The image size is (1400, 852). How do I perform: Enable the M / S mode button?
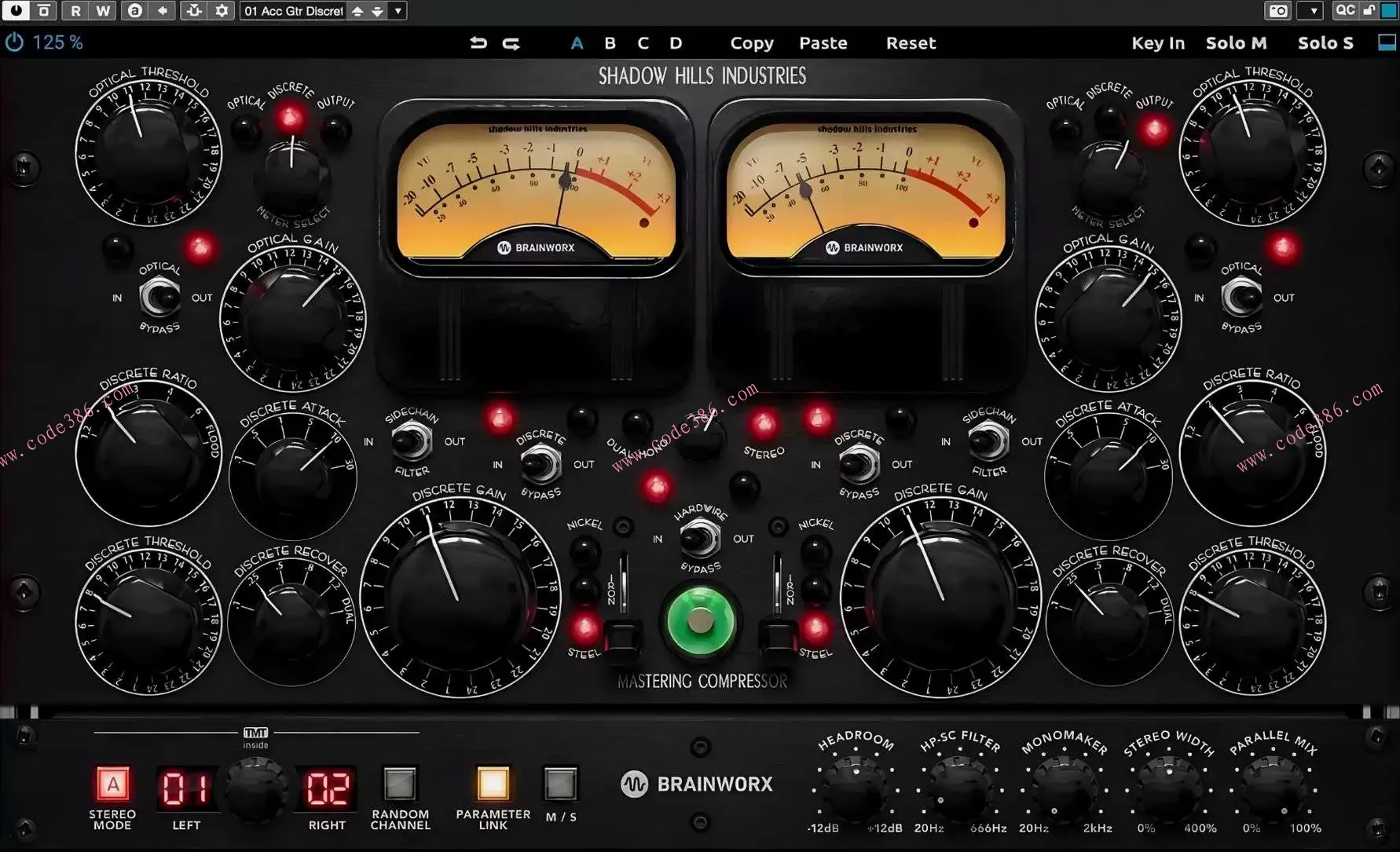tap(560, 783)
